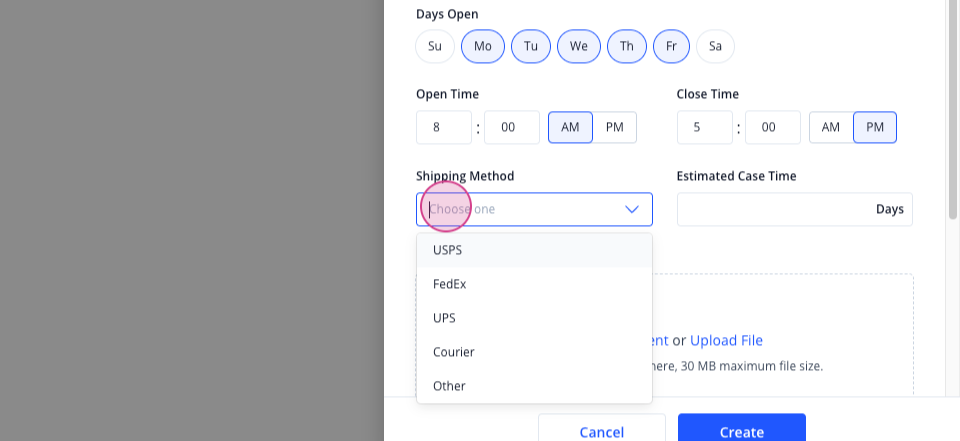Toggle Friday in Days Open
Image resolution: width=960 pixels, height=441 pixels.
[672, 46]
